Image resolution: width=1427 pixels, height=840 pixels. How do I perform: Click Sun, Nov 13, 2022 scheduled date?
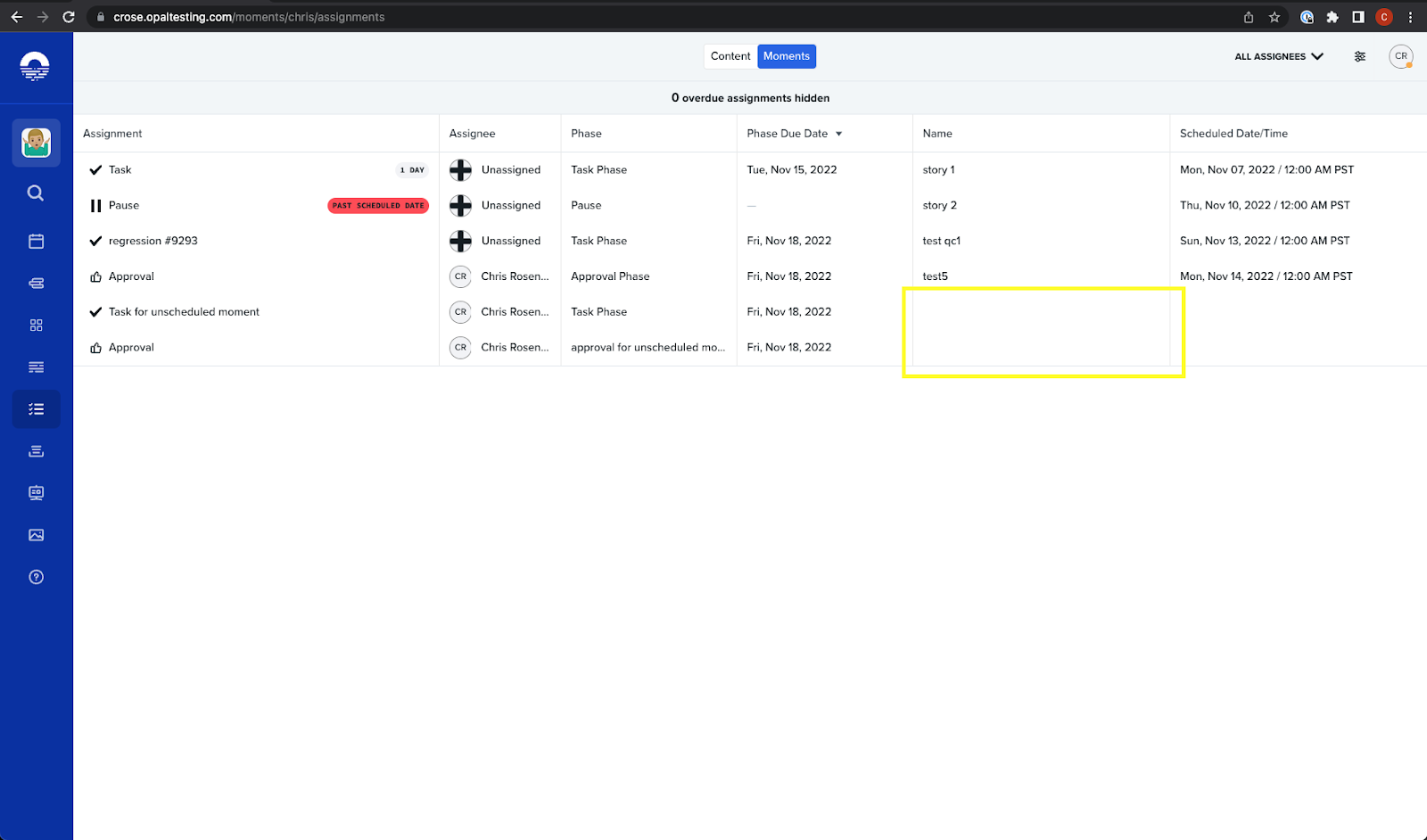pyautogui.click(x=1265, y=241)
